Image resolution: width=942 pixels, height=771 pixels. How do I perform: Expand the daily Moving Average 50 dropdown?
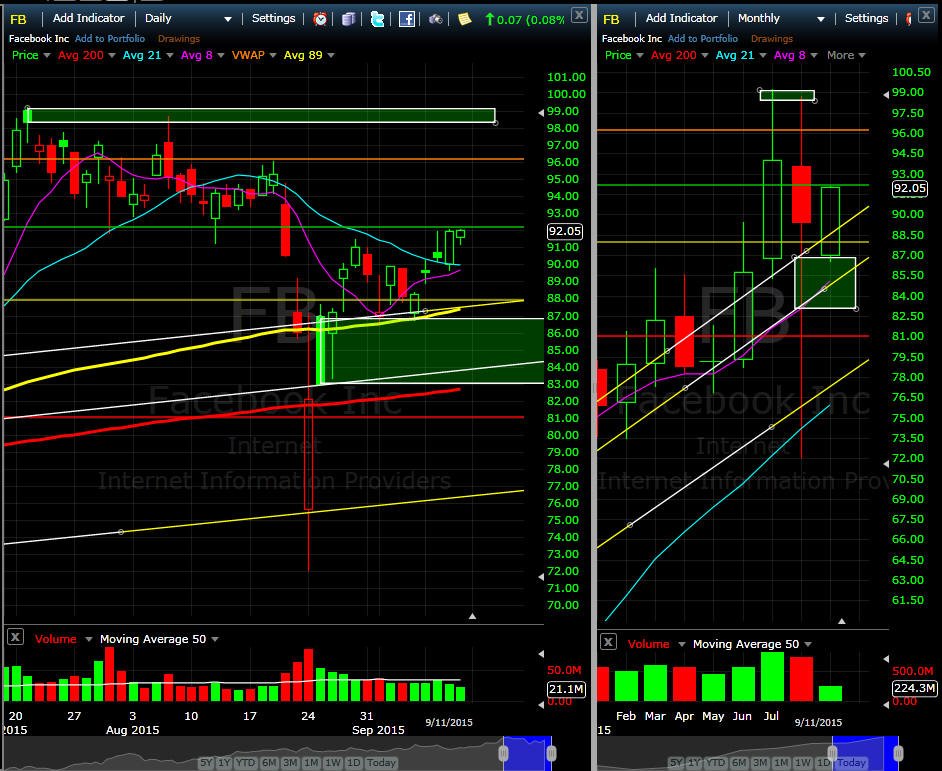click(215, 639)
